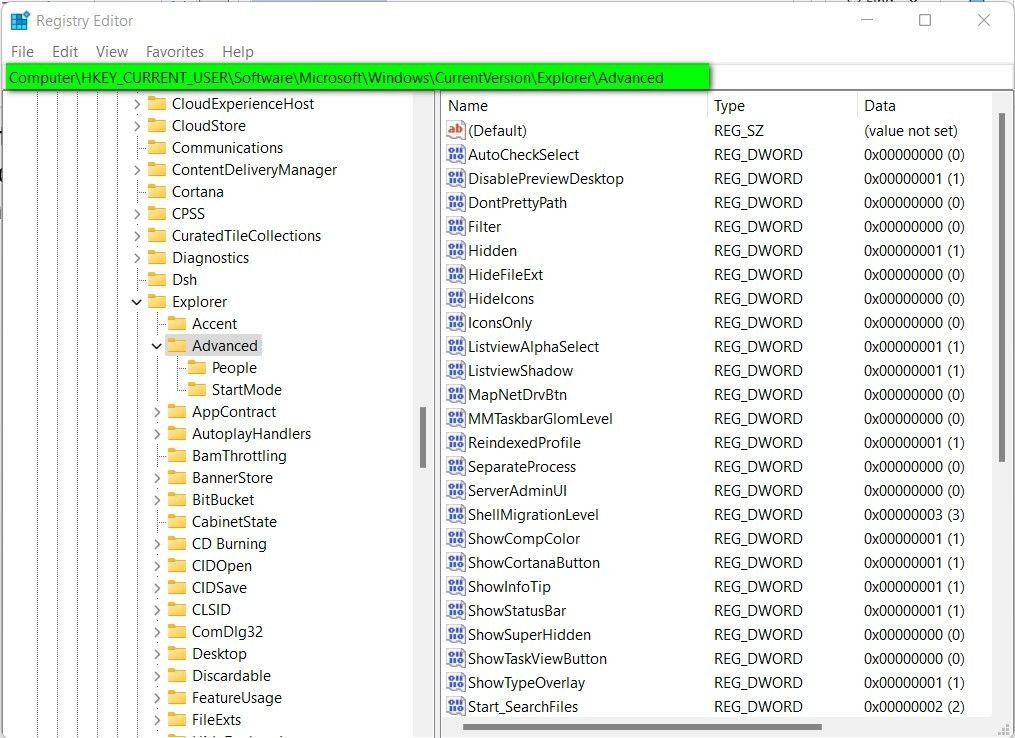The width and height of the screenshot is (1015, 738).
Task: Select the AutoplayHandlers key
Action: 251,434
